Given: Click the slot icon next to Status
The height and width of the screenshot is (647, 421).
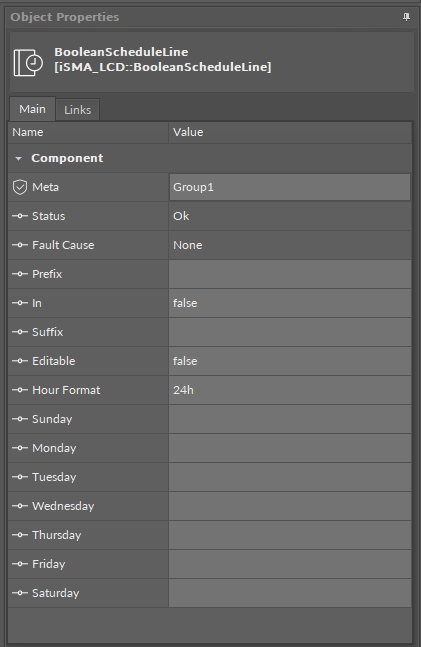Looking at the screenshot, I should click(20, 216).
